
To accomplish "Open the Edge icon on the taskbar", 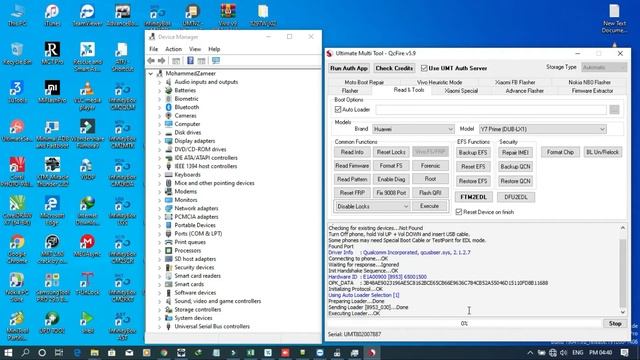I will tap(77, 353).
